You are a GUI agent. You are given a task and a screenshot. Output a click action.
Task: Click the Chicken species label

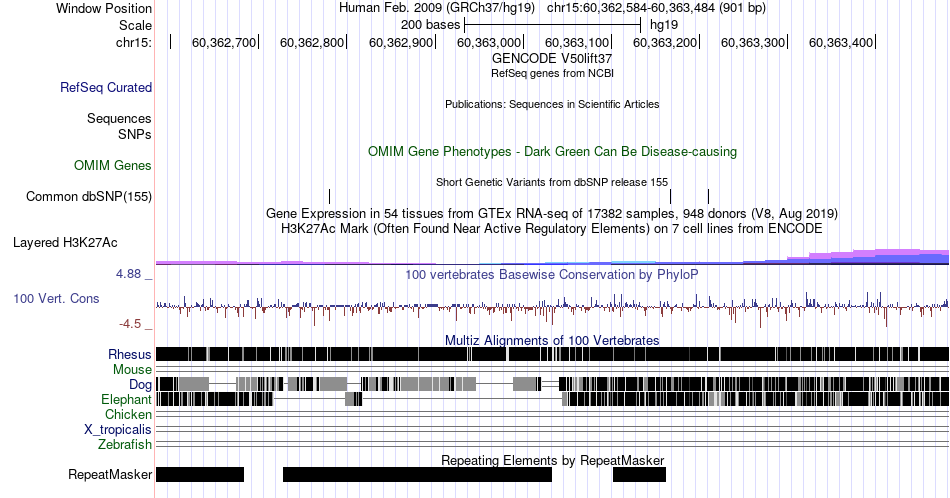[128, 414]
